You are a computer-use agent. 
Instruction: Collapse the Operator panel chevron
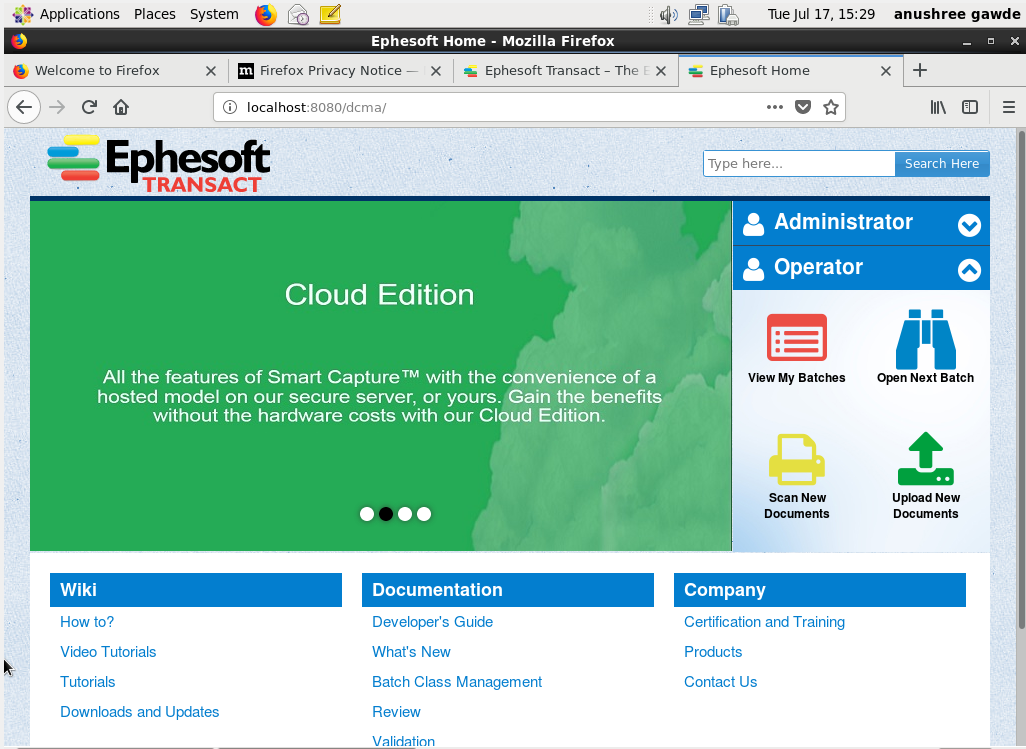click(x=969, y=270)
